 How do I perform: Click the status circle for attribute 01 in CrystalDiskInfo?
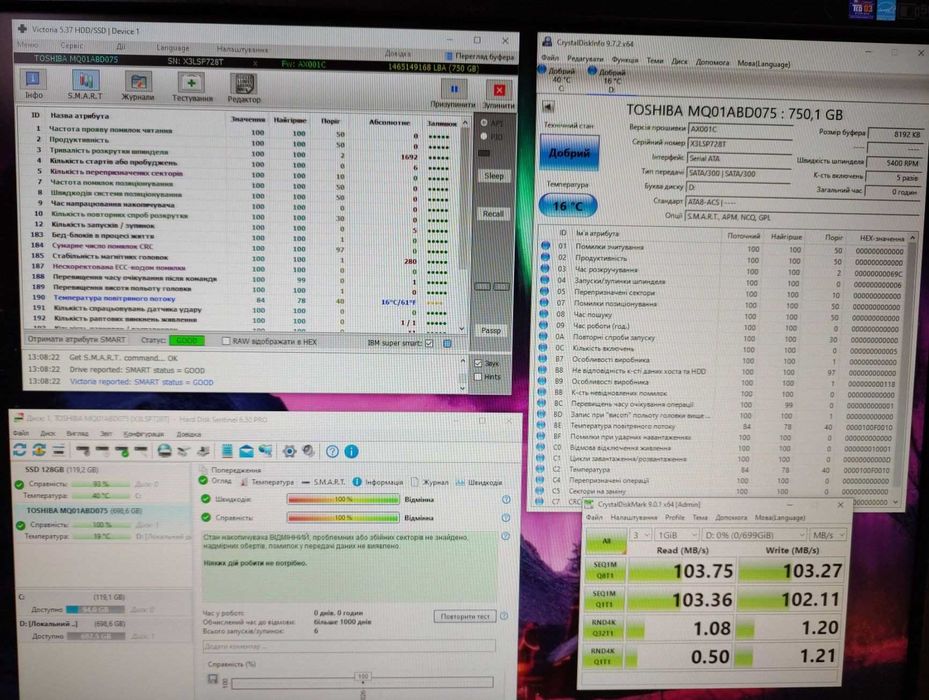(545, 246)
